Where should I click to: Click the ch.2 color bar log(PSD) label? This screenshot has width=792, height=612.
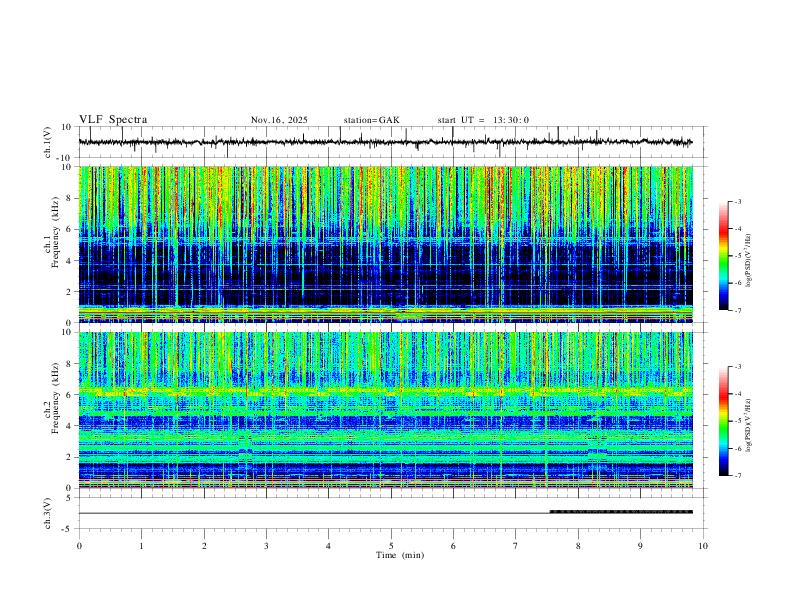click(749, 425)
